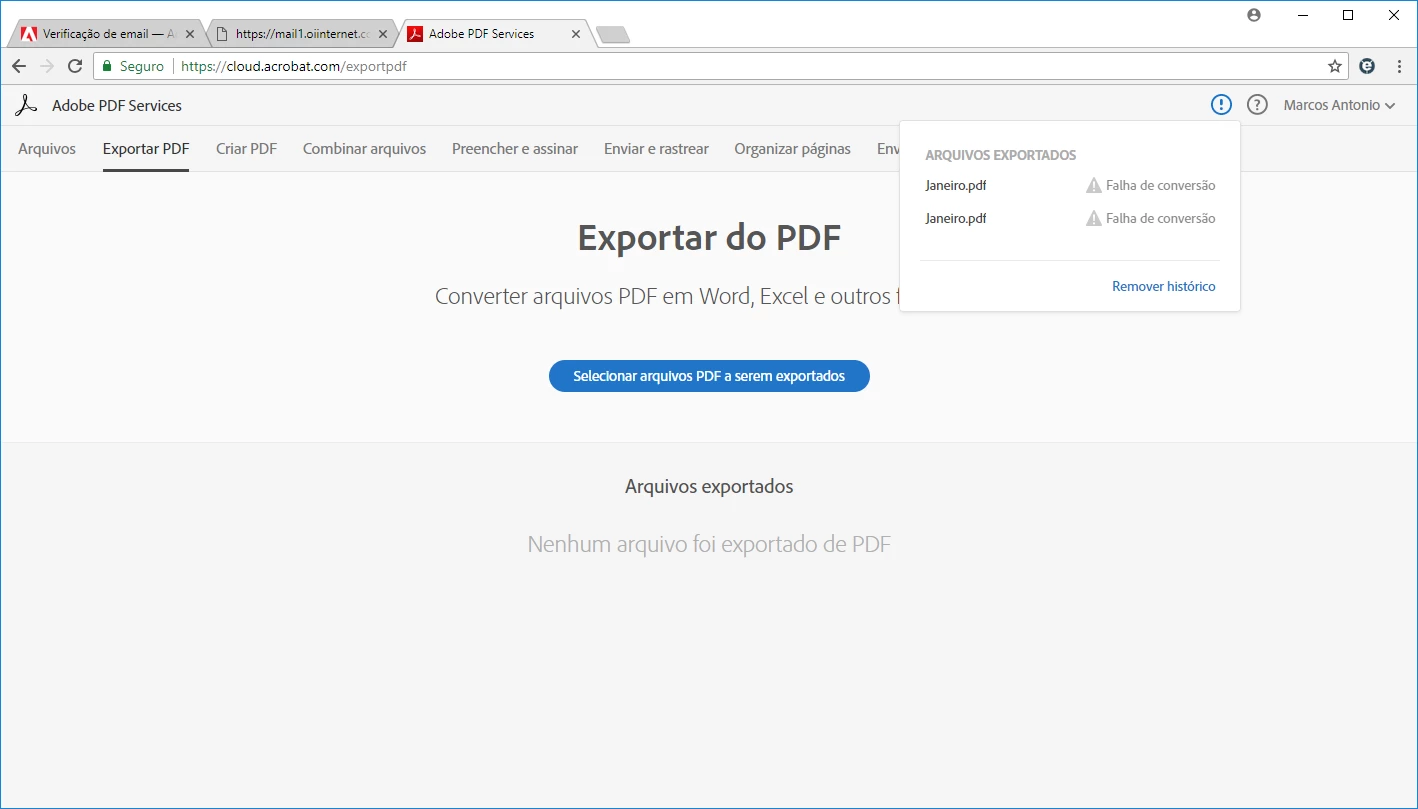Close the mail1.oiinternet tab
1418x809 pixels.
click(383, 34)
